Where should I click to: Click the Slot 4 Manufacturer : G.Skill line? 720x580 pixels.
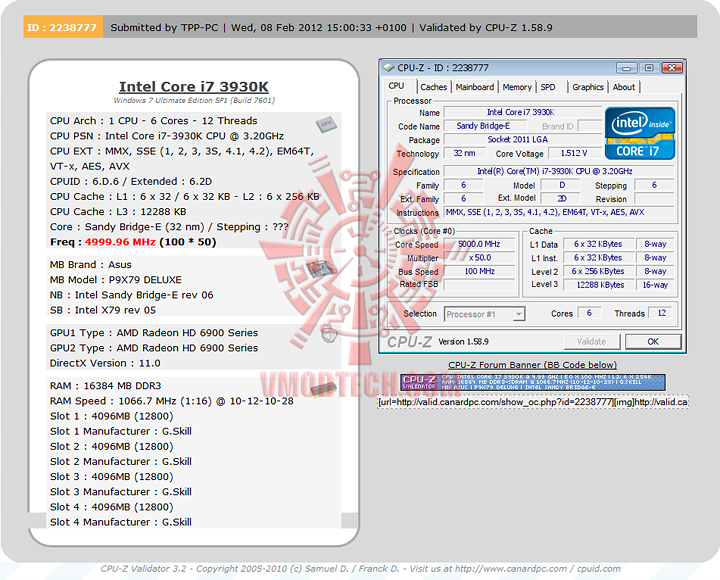point(121,522)
